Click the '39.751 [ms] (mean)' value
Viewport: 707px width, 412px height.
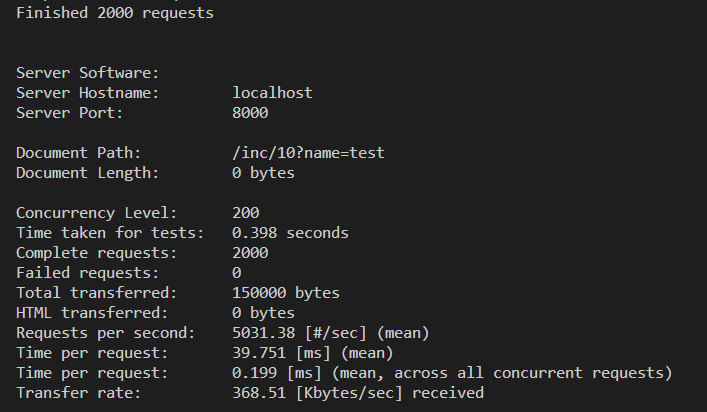pos(313,353)
